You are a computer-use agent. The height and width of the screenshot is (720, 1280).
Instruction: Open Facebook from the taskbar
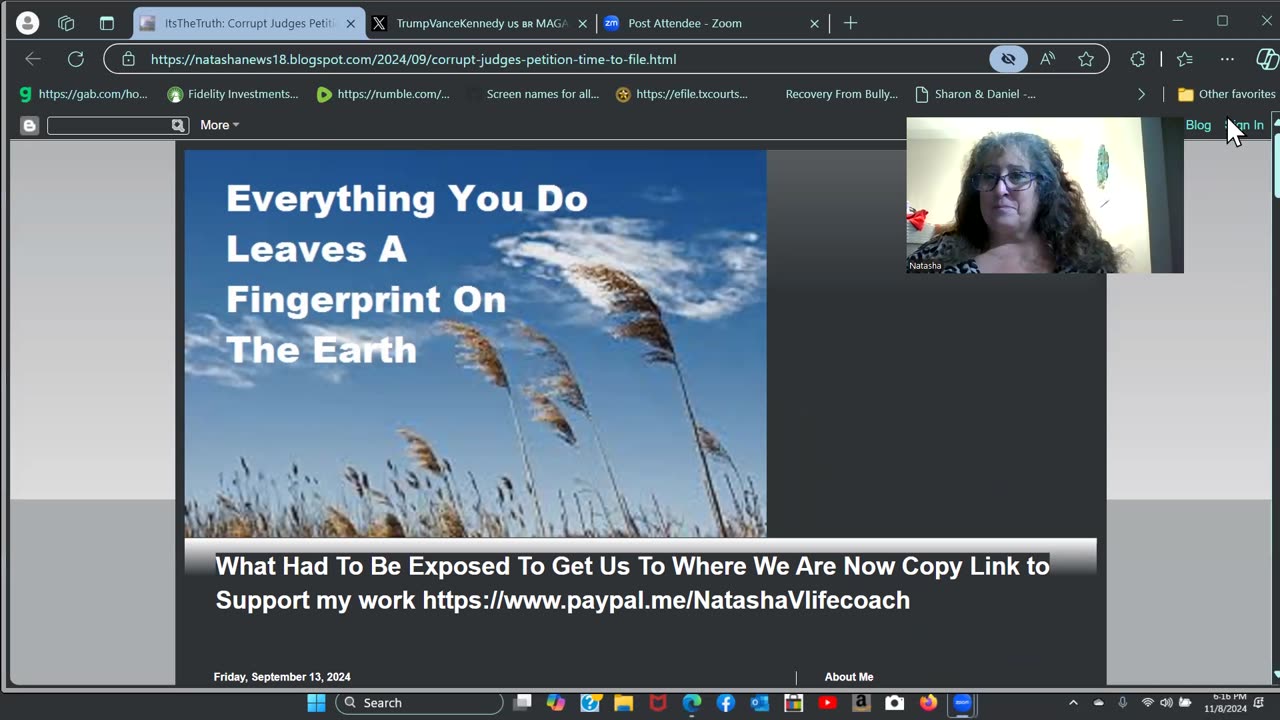point(726,703)
